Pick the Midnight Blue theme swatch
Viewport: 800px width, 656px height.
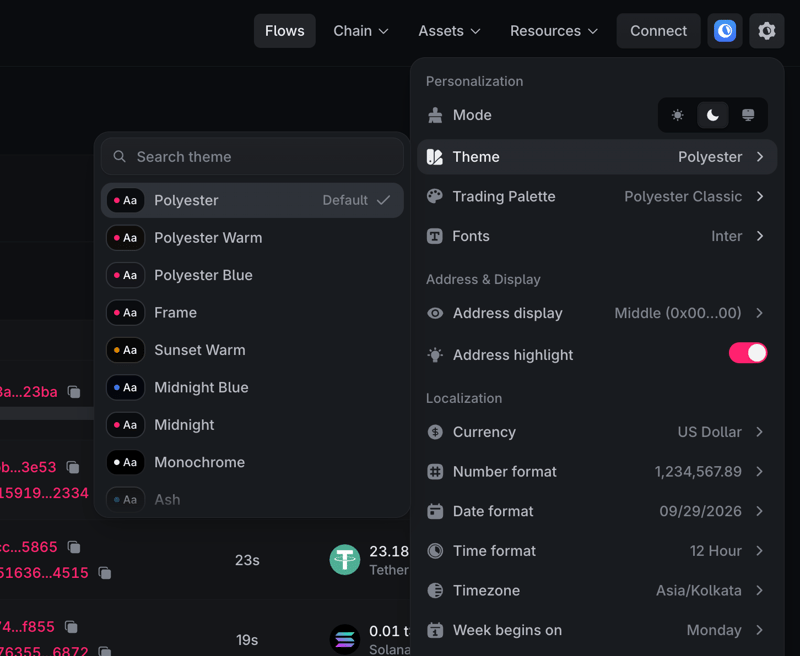click(x=126, y=388)
